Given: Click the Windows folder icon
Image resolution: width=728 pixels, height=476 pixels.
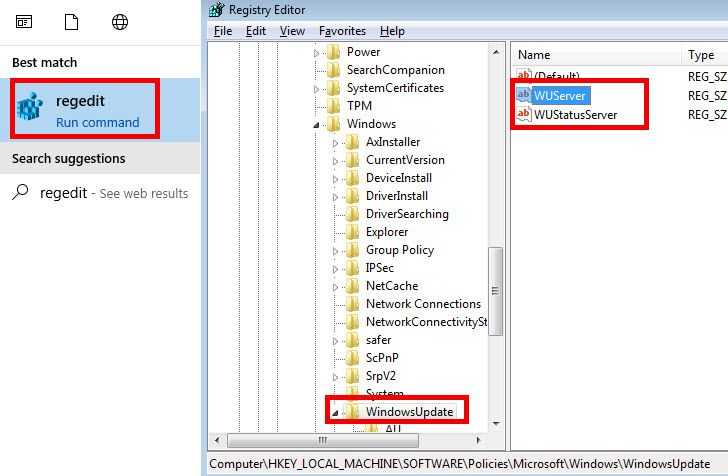Looking at the screenshot, I should (333, 124).
